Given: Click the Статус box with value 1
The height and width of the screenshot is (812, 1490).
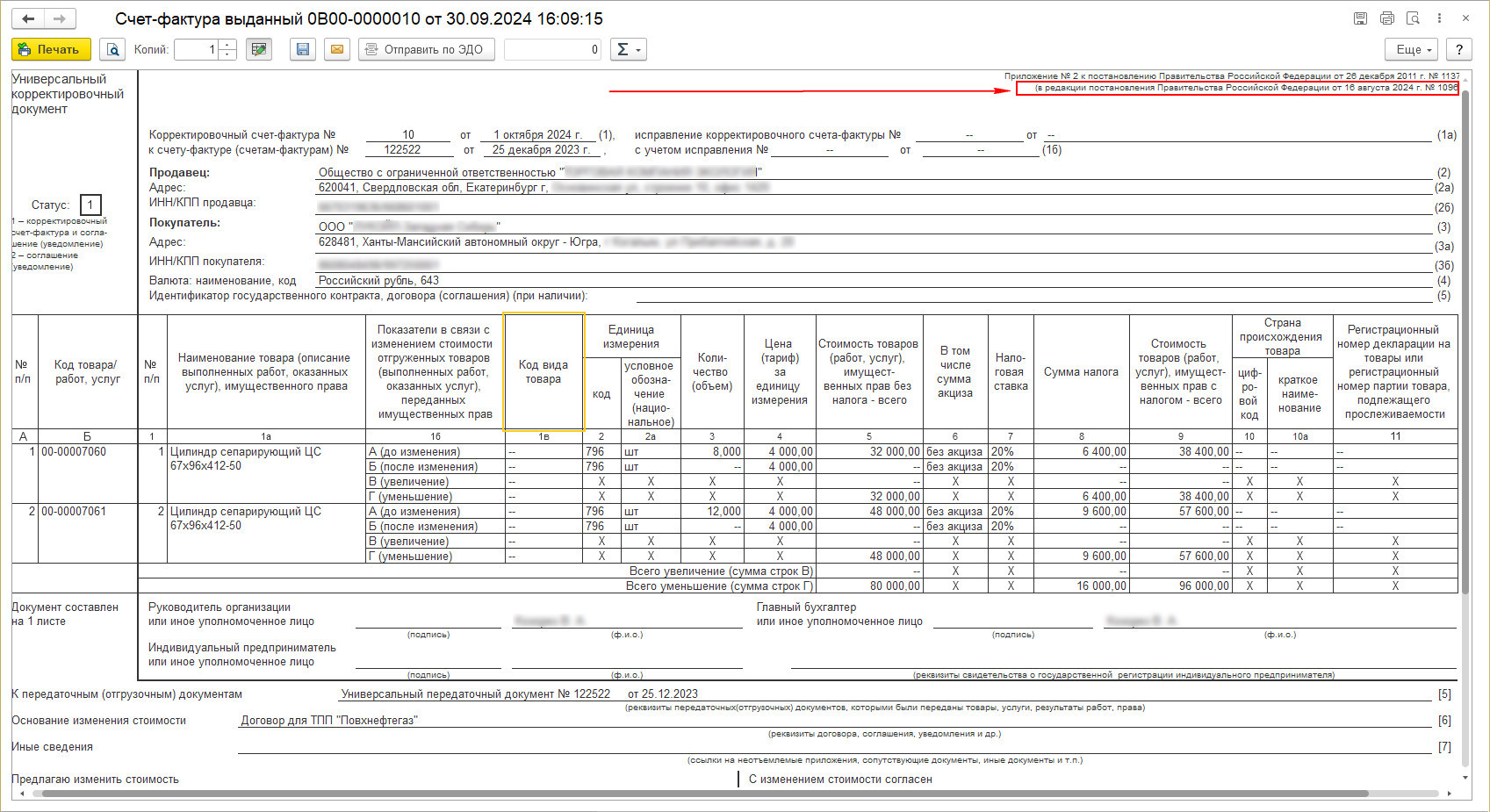Looking at the screenshot, I should (x=90, y=205).
